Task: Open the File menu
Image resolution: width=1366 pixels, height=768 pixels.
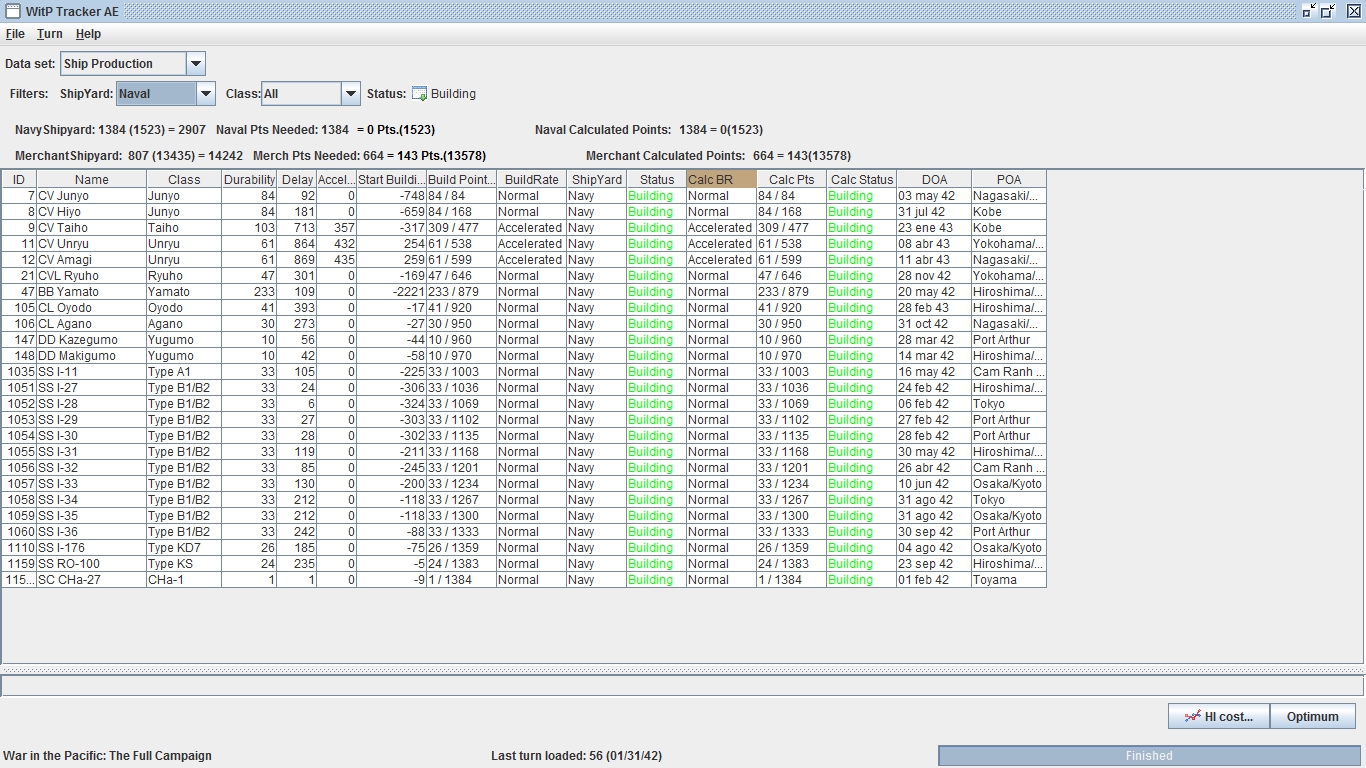Action: (15, 34)
